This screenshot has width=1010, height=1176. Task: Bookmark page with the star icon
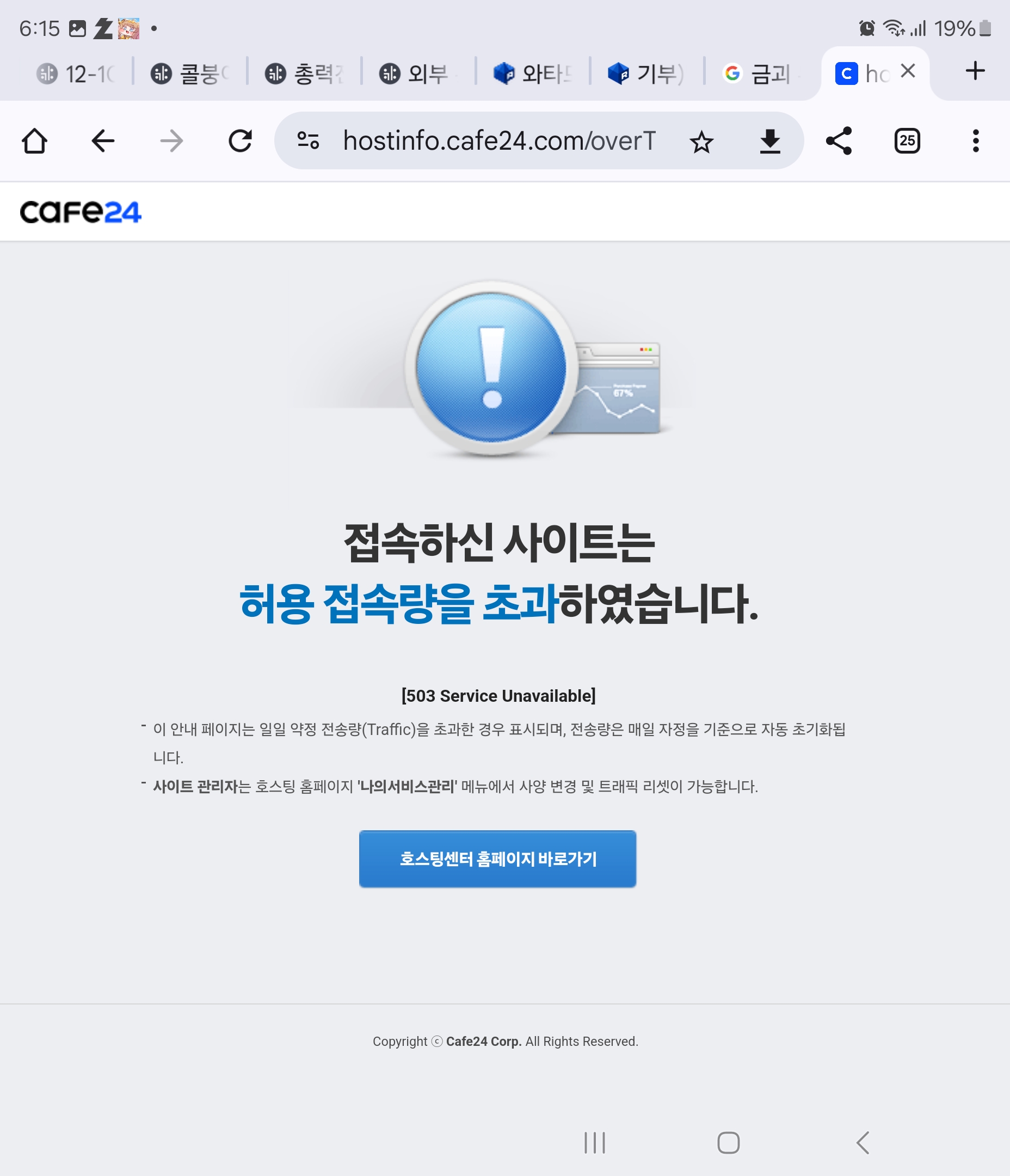coord(701,142)
